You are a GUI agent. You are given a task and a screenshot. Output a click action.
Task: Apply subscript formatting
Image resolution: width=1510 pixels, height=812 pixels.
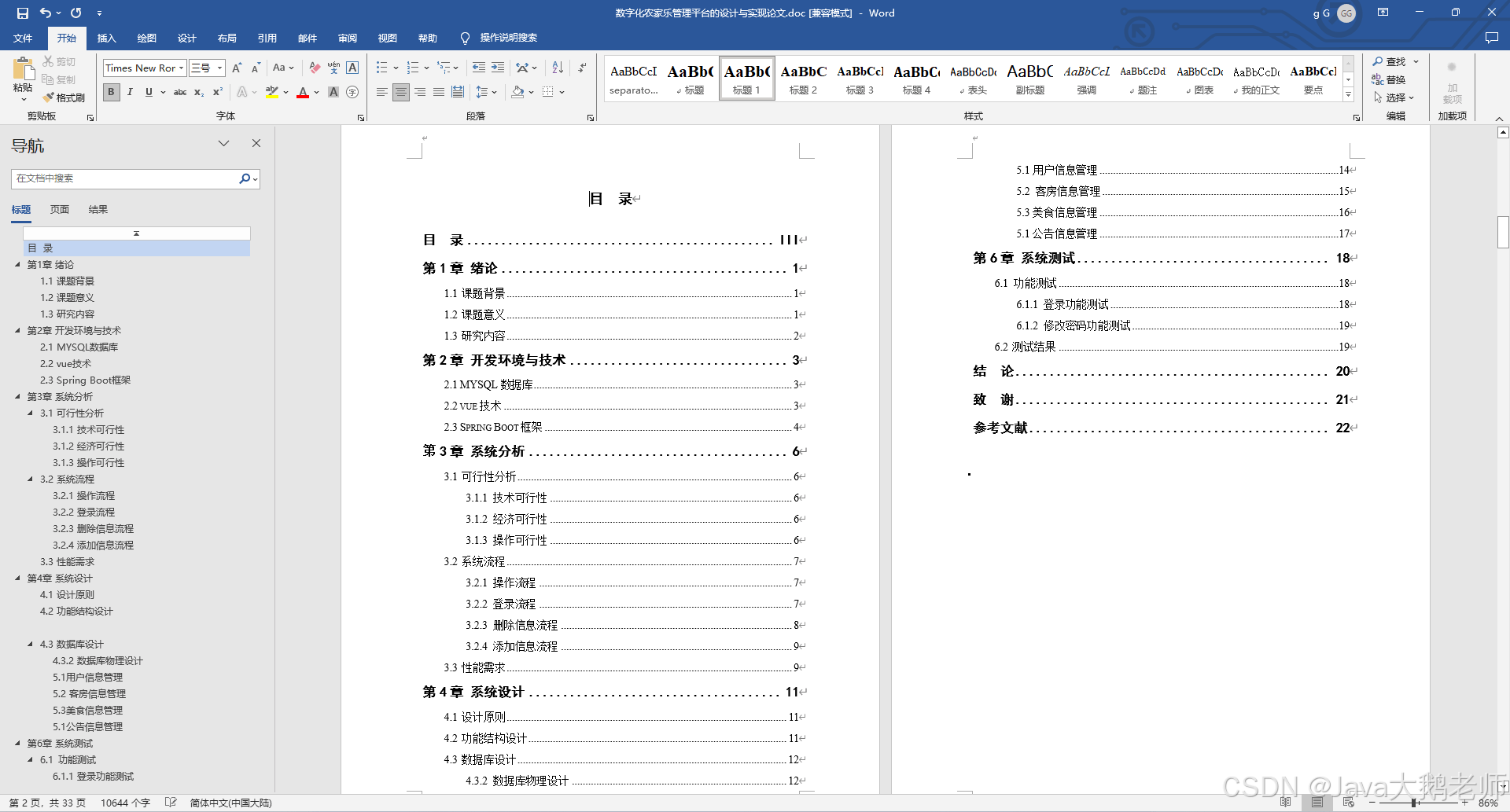pos(199,92)
